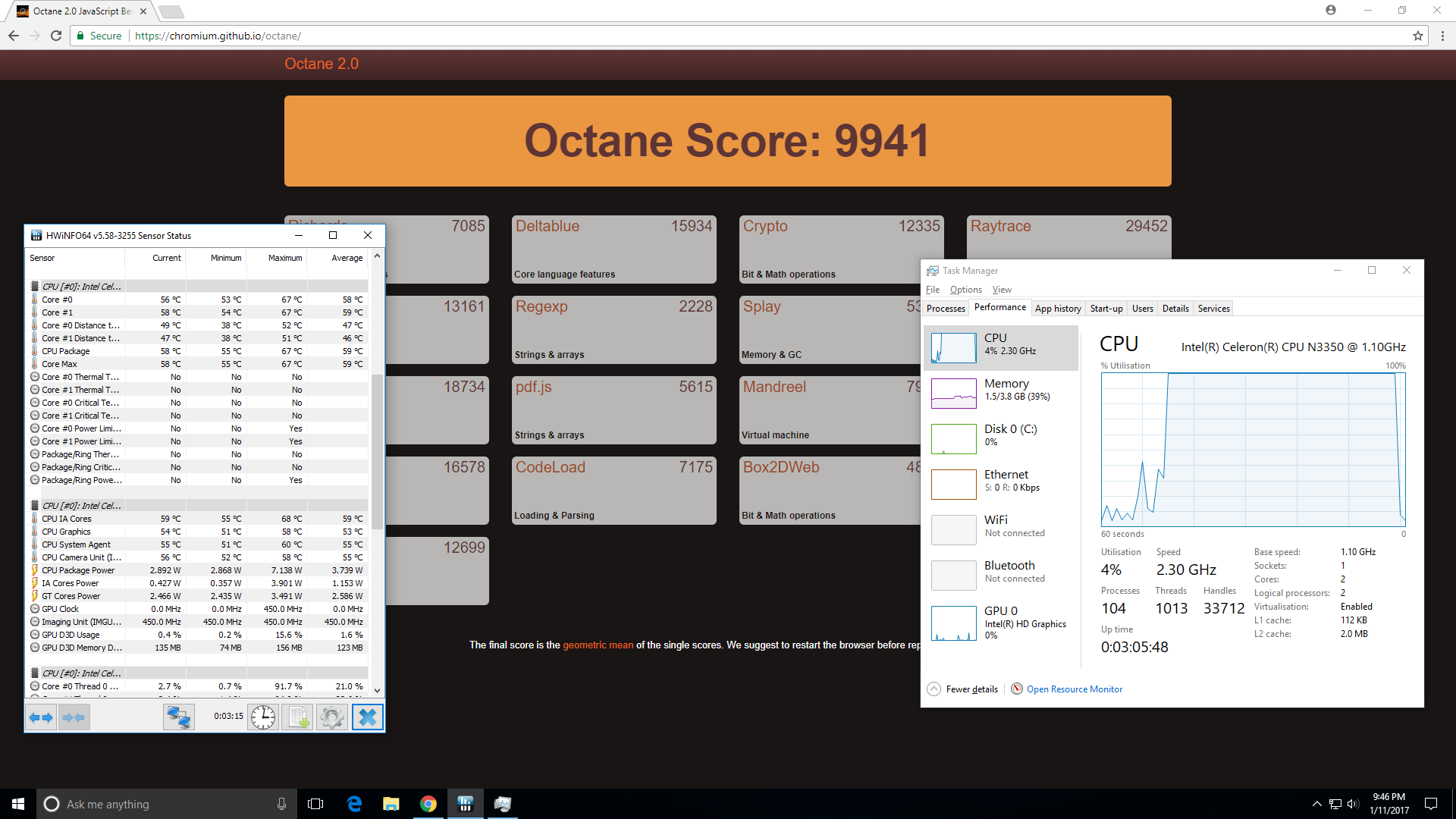Switch to Users tab

[1142, 309]
